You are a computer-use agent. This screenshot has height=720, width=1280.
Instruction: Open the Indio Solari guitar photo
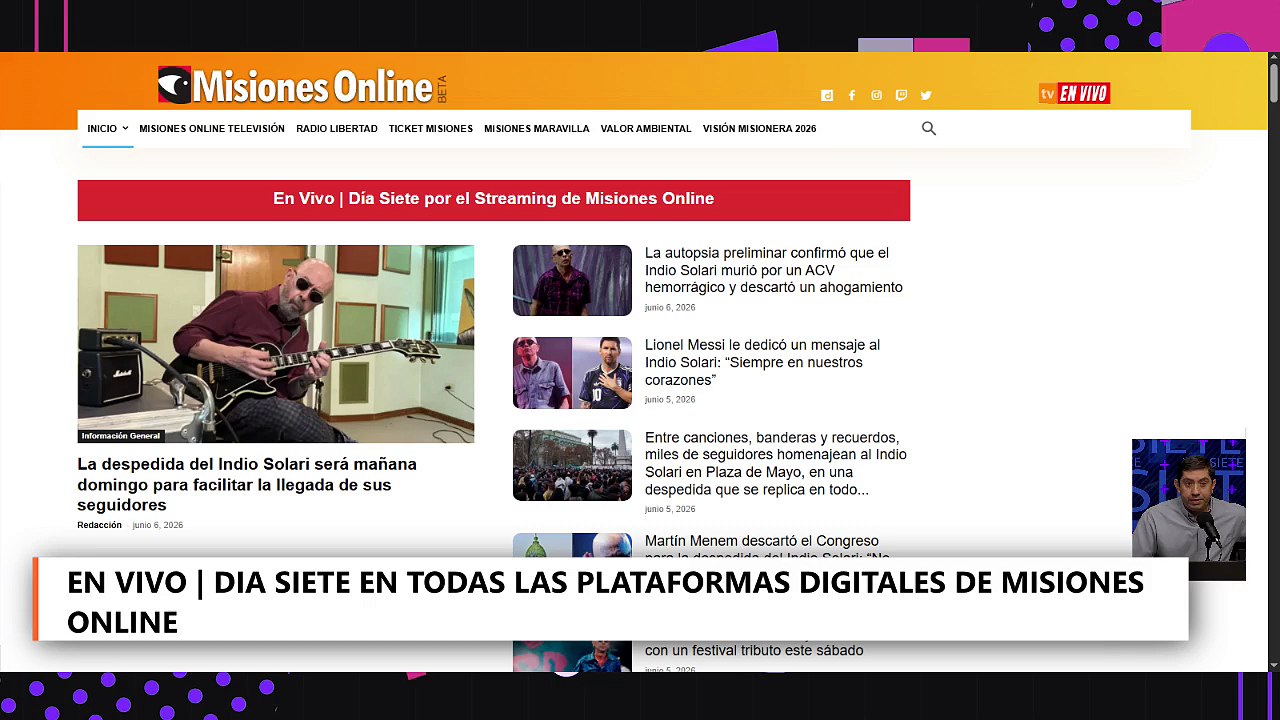tap(276, 344)
